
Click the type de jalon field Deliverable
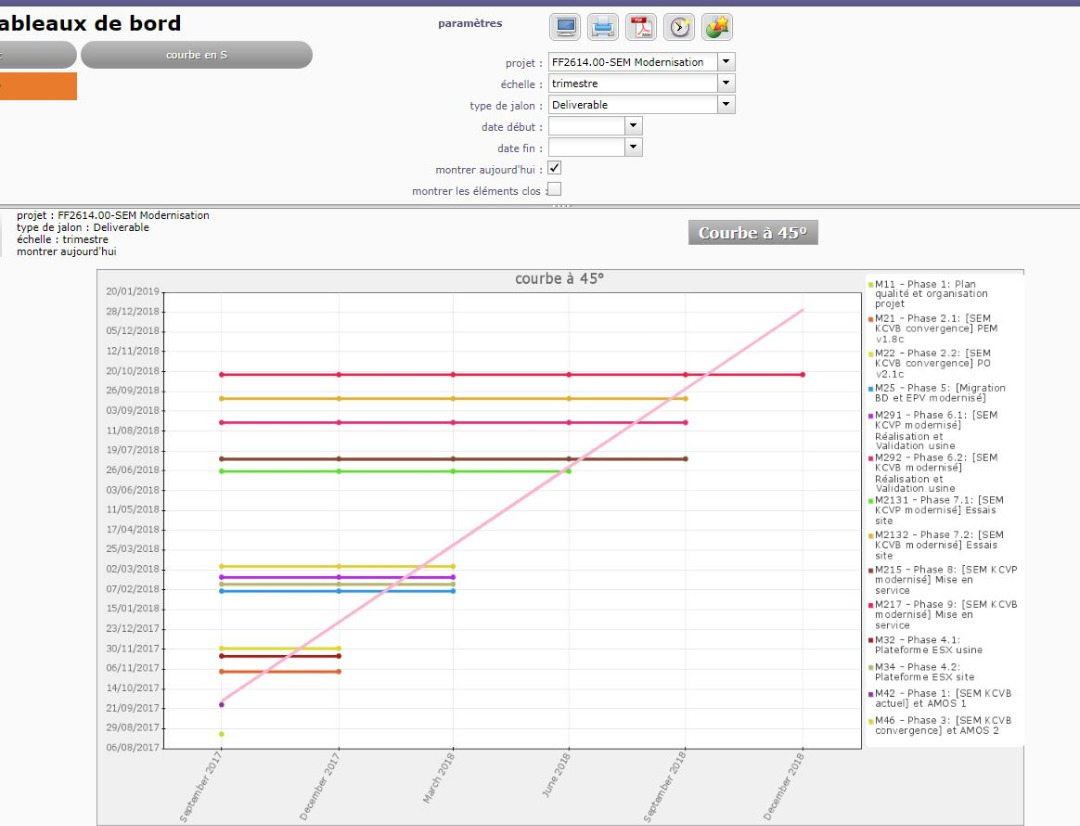tap(633, 105)
